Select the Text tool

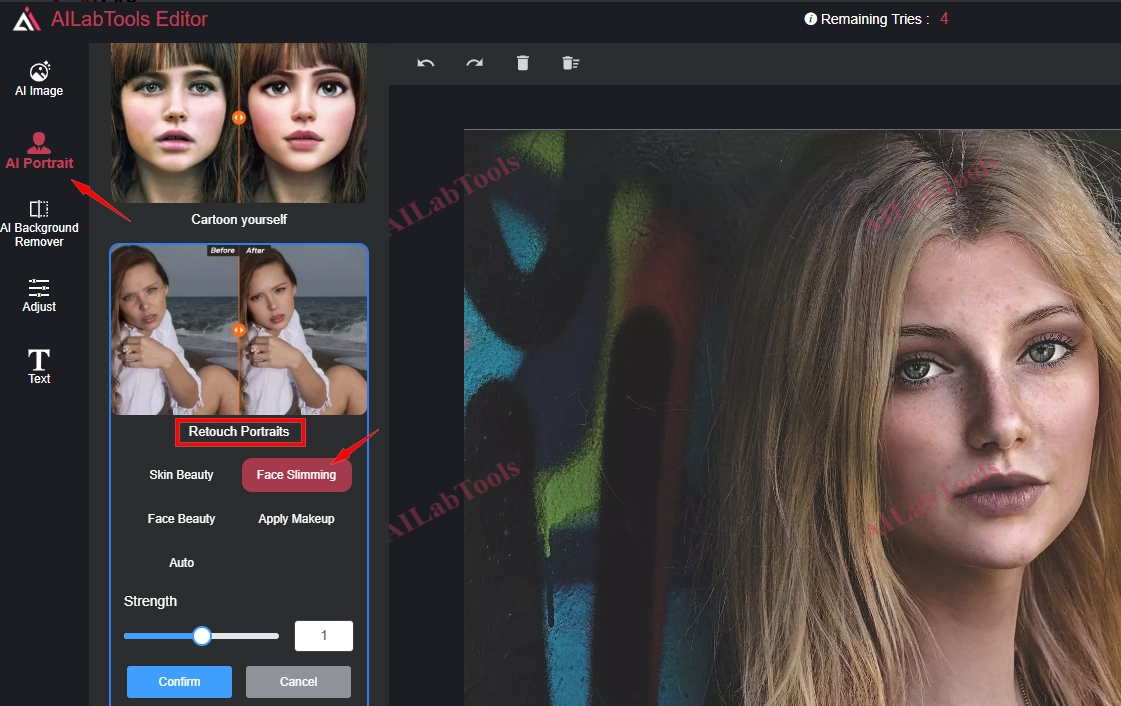click(39, 366)
